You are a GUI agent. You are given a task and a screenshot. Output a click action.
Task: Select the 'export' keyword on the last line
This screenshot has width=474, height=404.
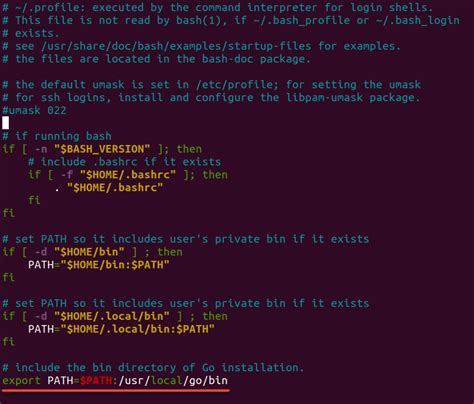[21, 381]
